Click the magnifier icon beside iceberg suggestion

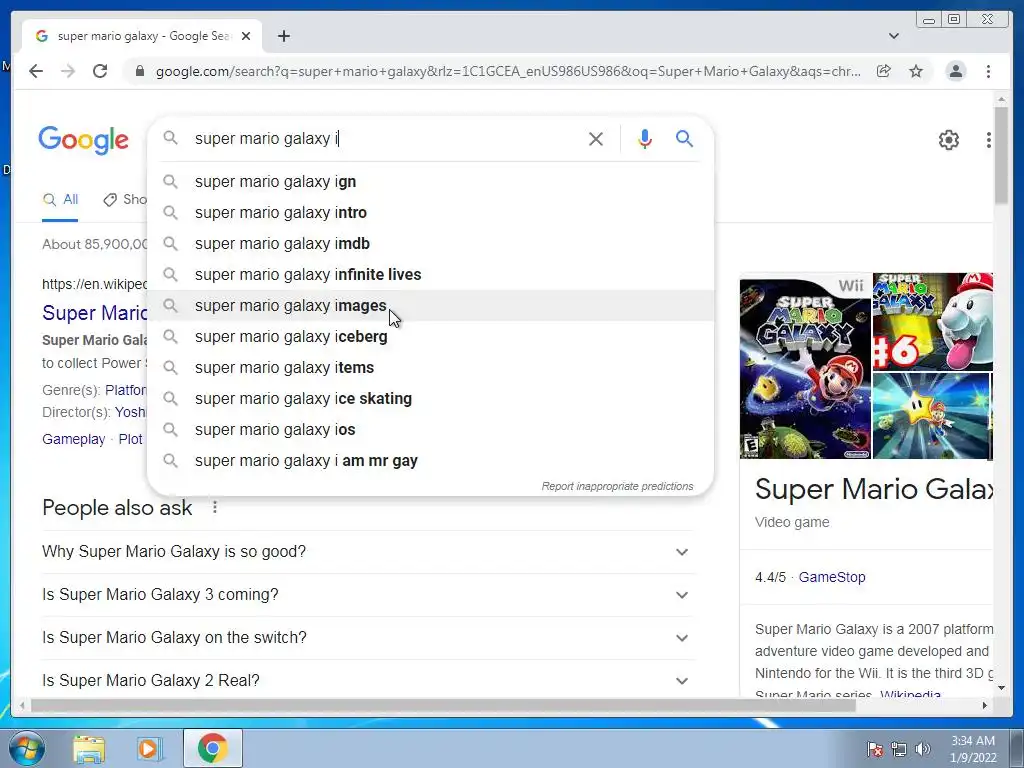point(170,336)
